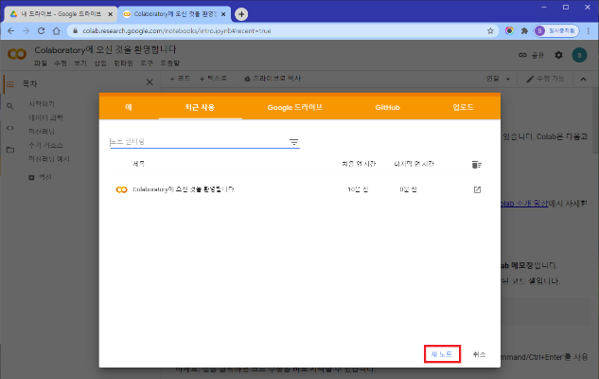
Task: Open the Insert (삽입) menu
Action: click(x=100, y=63)
